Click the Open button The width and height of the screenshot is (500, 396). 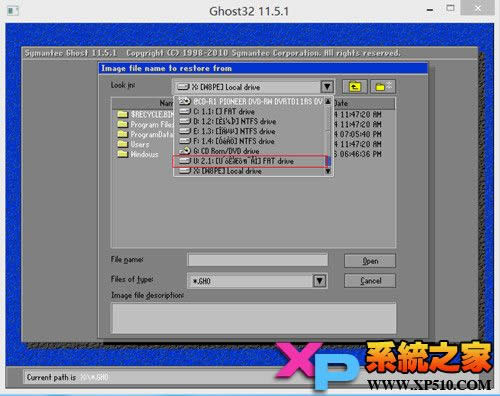click(370, 261)
